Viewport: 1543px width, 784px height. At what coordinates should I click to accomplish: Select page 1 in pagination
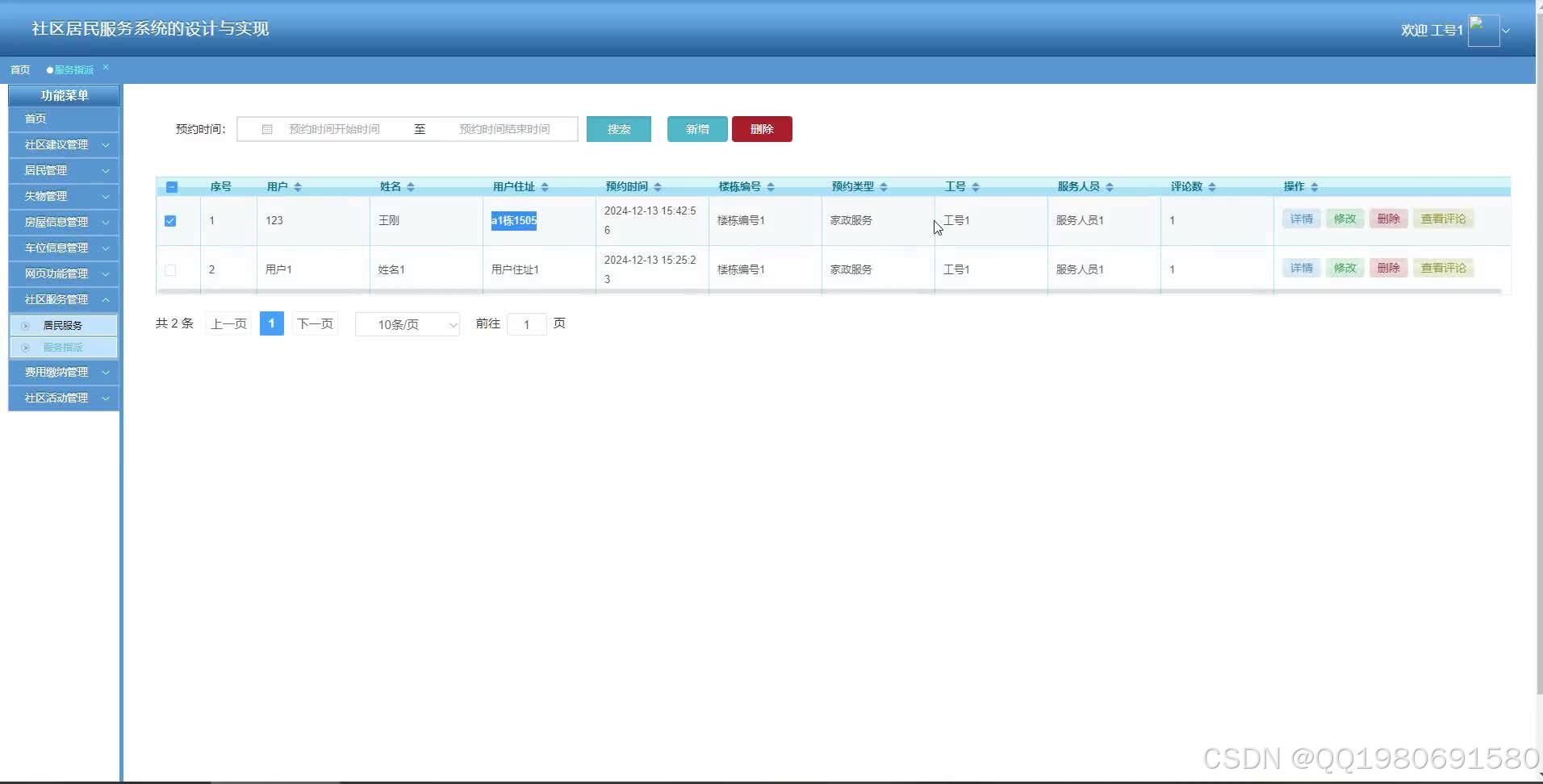[x=272, y=324]
